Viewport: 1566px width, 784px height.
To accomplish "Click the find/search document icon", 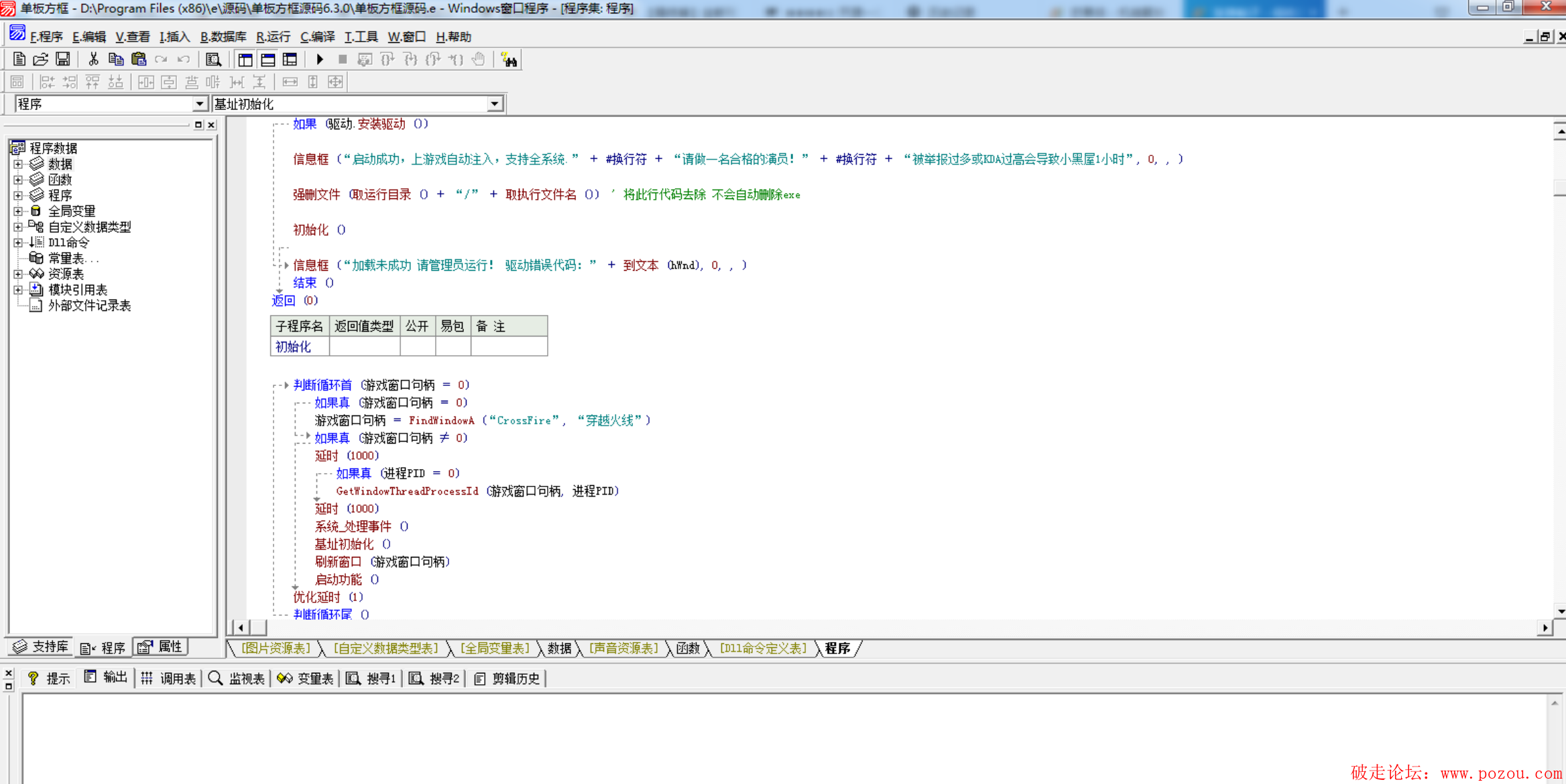I will click(213, 60).
